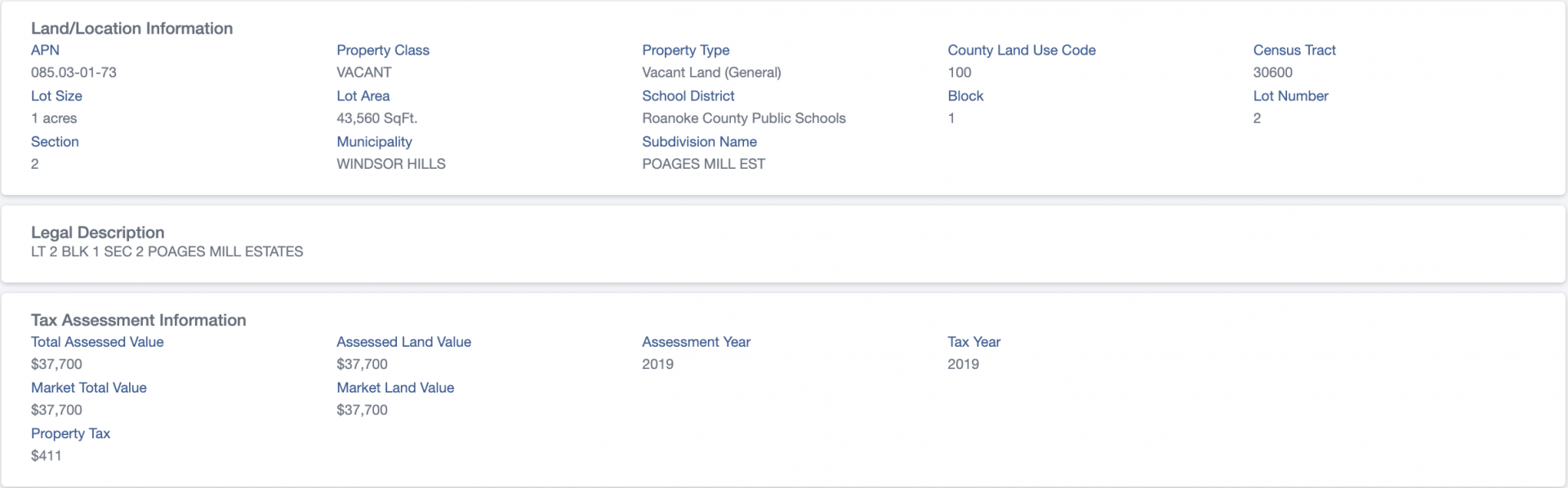Viewport: 1568px width, 488px height.
Task: Select the WINDSOR HILLS municipality value
Action: pos(391,164)
